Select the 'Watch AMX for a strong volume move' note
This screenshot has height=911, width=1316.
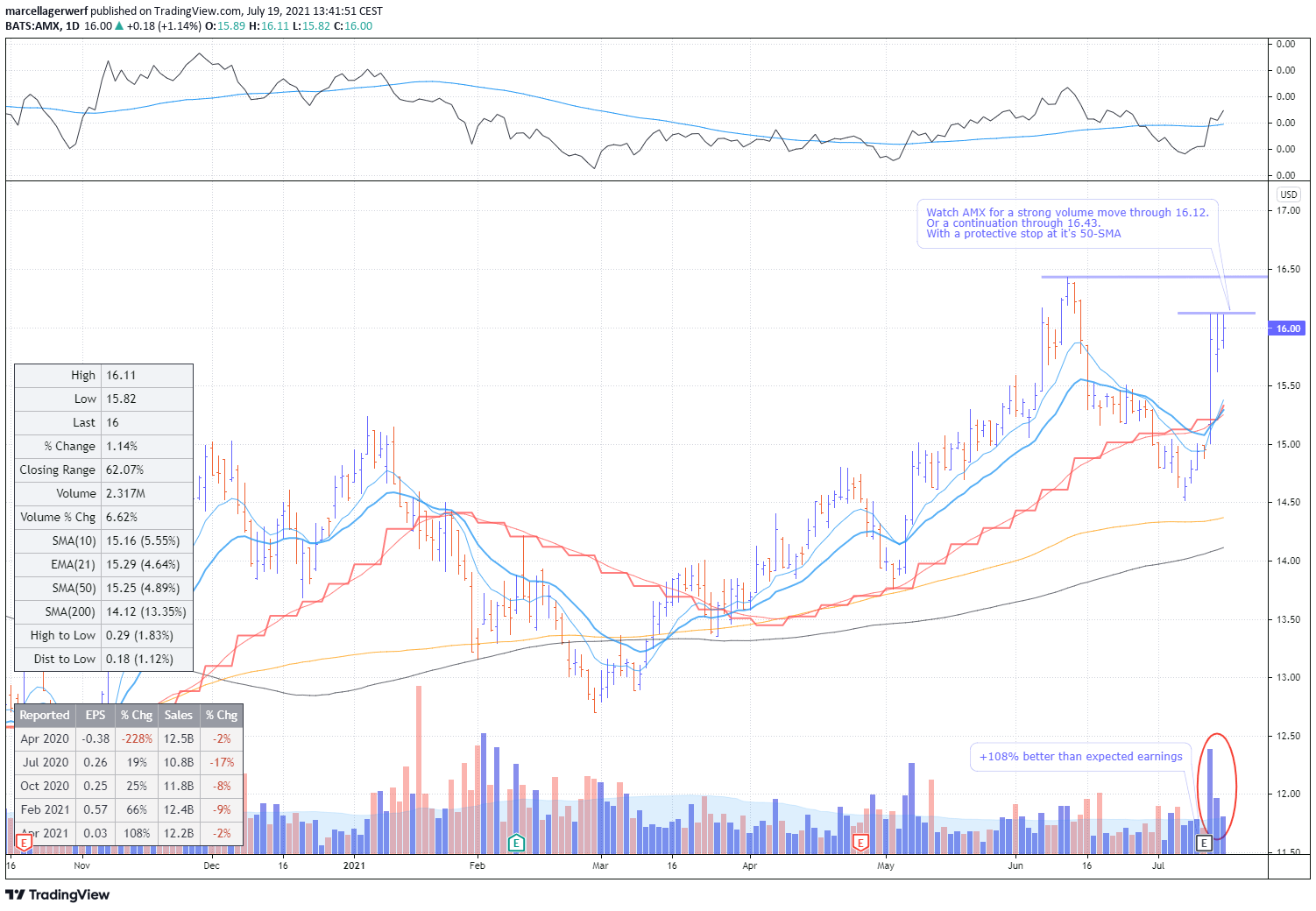[x=1067, y=223]
